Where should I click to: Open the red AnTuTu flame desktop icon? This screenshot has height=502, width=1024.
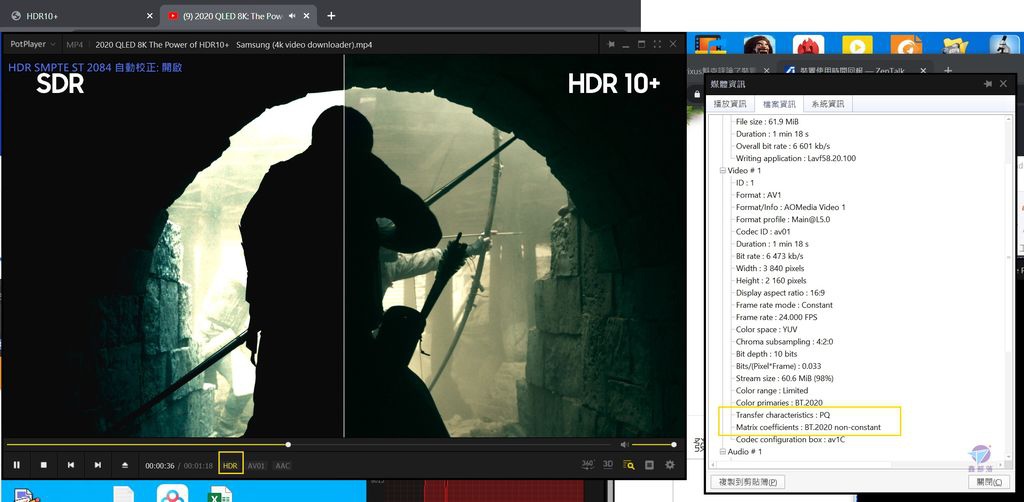808,44
